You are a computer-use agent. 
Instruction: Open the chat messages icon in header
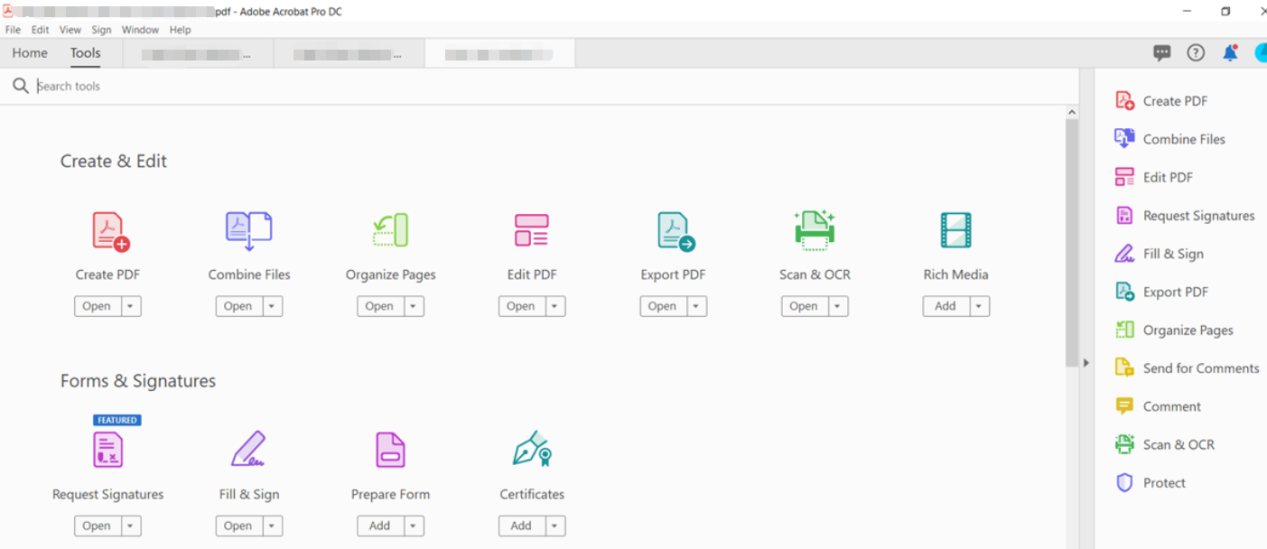click(1162, 53)
